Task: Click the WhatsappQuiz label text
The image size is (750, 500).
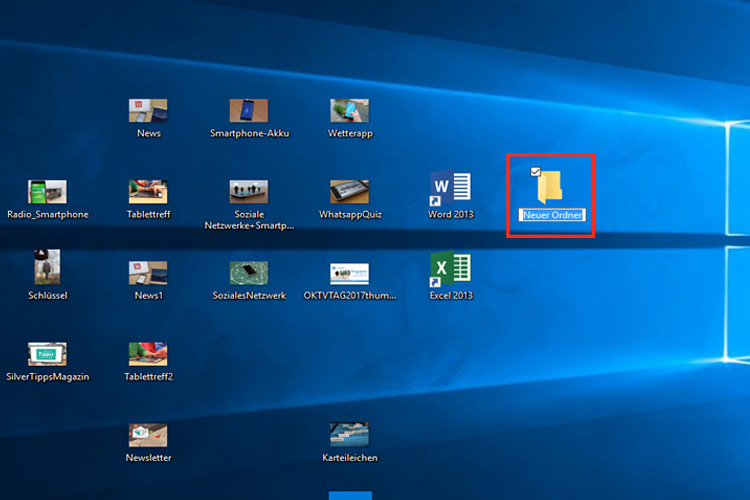Action: 350,215
